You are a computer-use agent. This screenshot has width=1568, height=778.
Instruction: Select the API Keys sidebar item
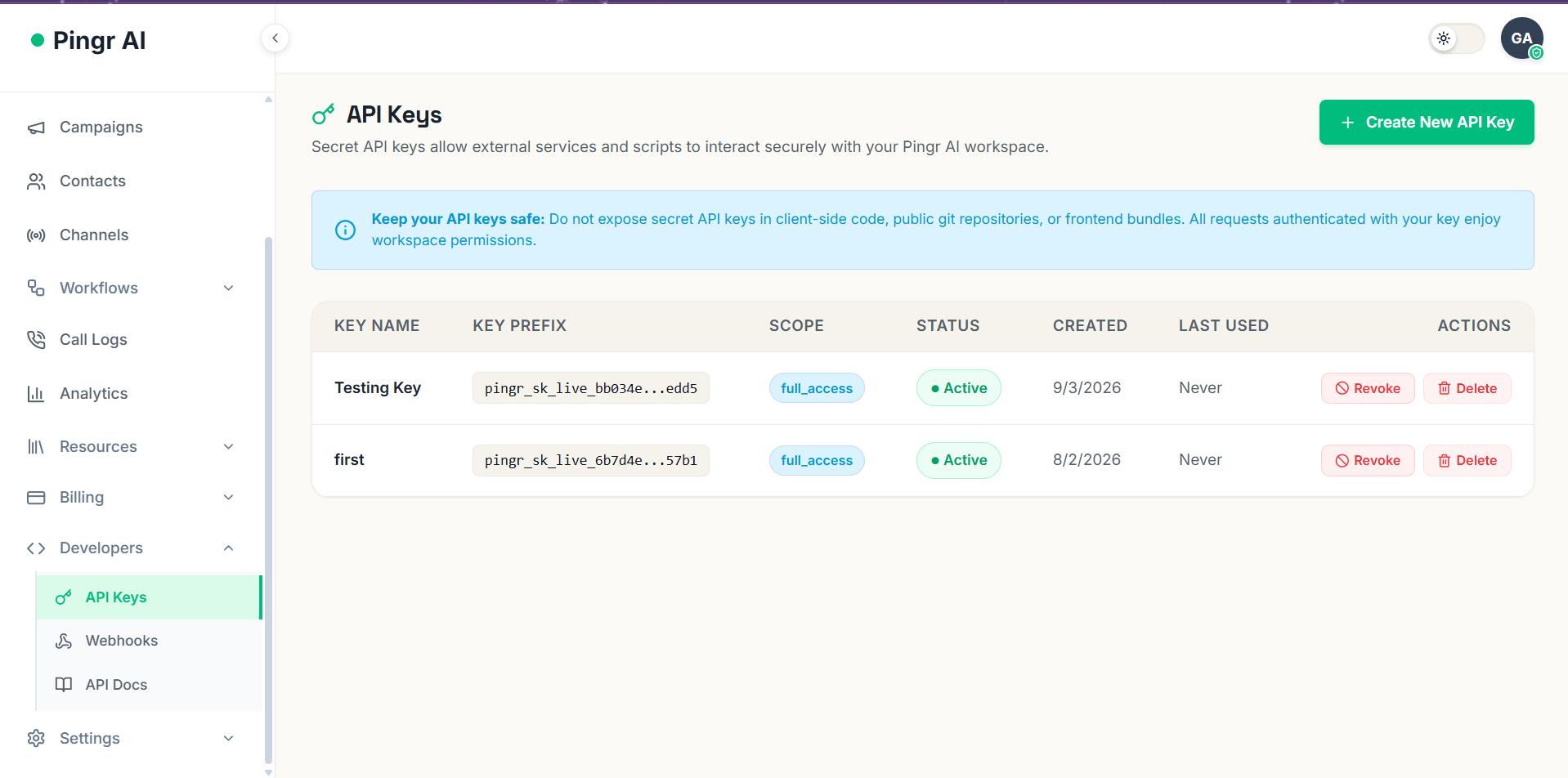click(x=149, y=597)
